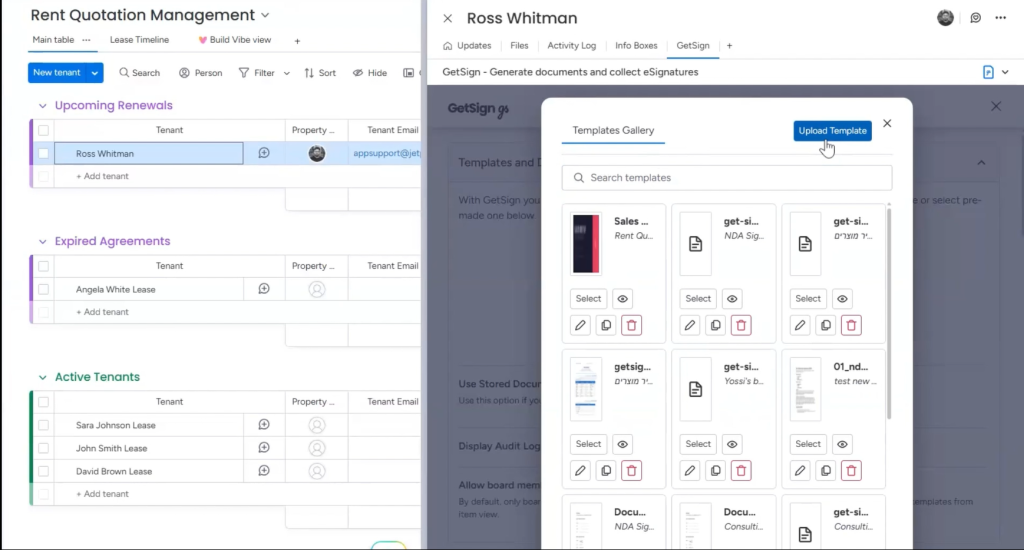Select the Sales template
Screen dimensions: 1024x550
(588, 299)
